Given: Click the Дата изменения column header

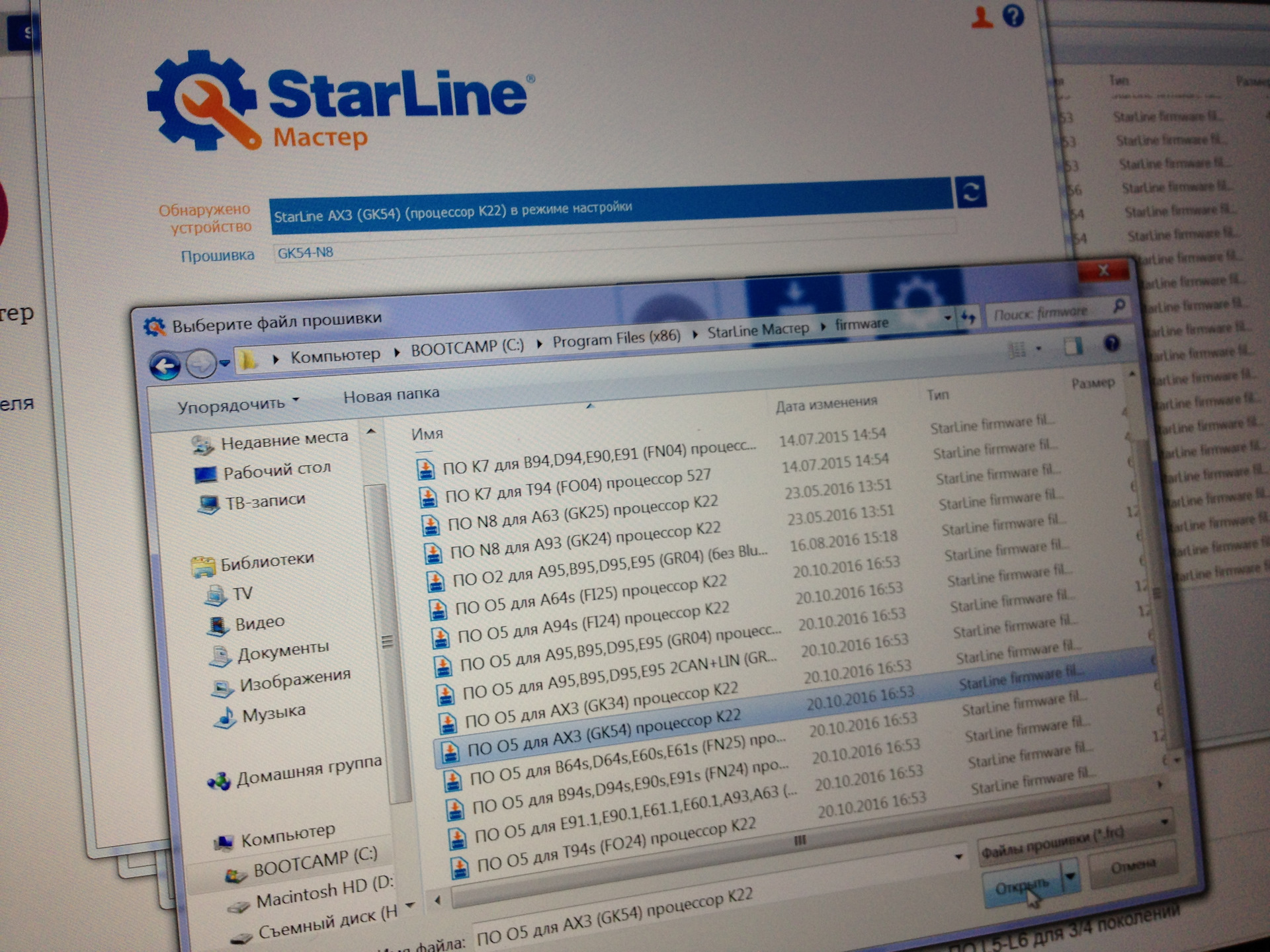Looking at the screenshot, I should tap(826, 404).
